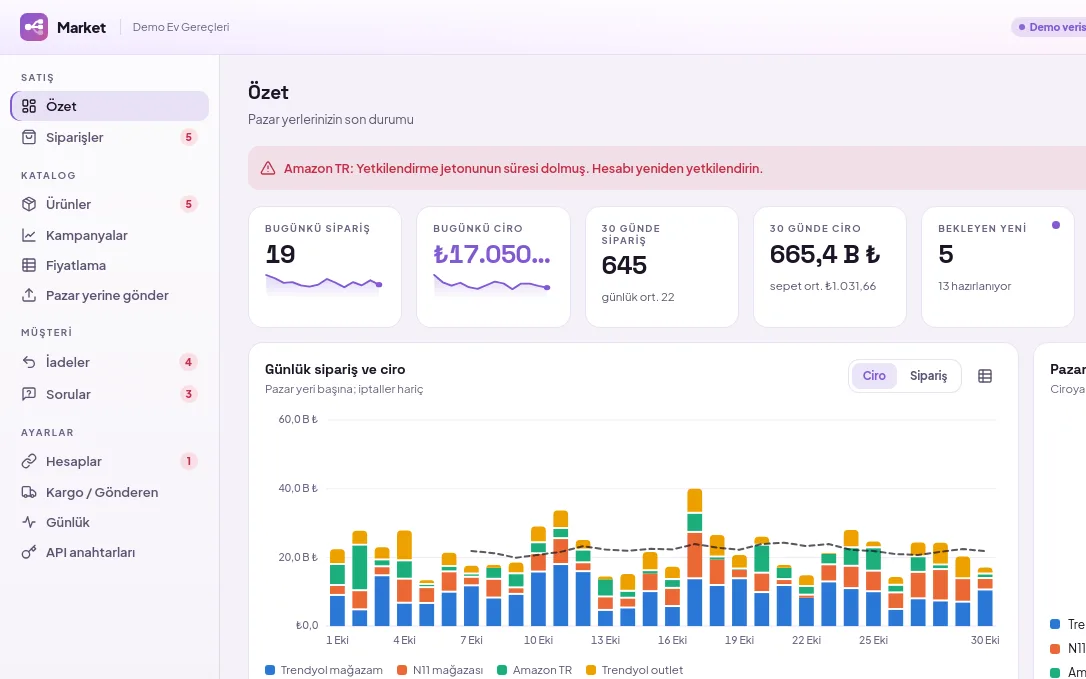The height and width of the screenshot is (679, 1086).
Task: Toggle Trendyol mağazam legend series
Action: 324,670
